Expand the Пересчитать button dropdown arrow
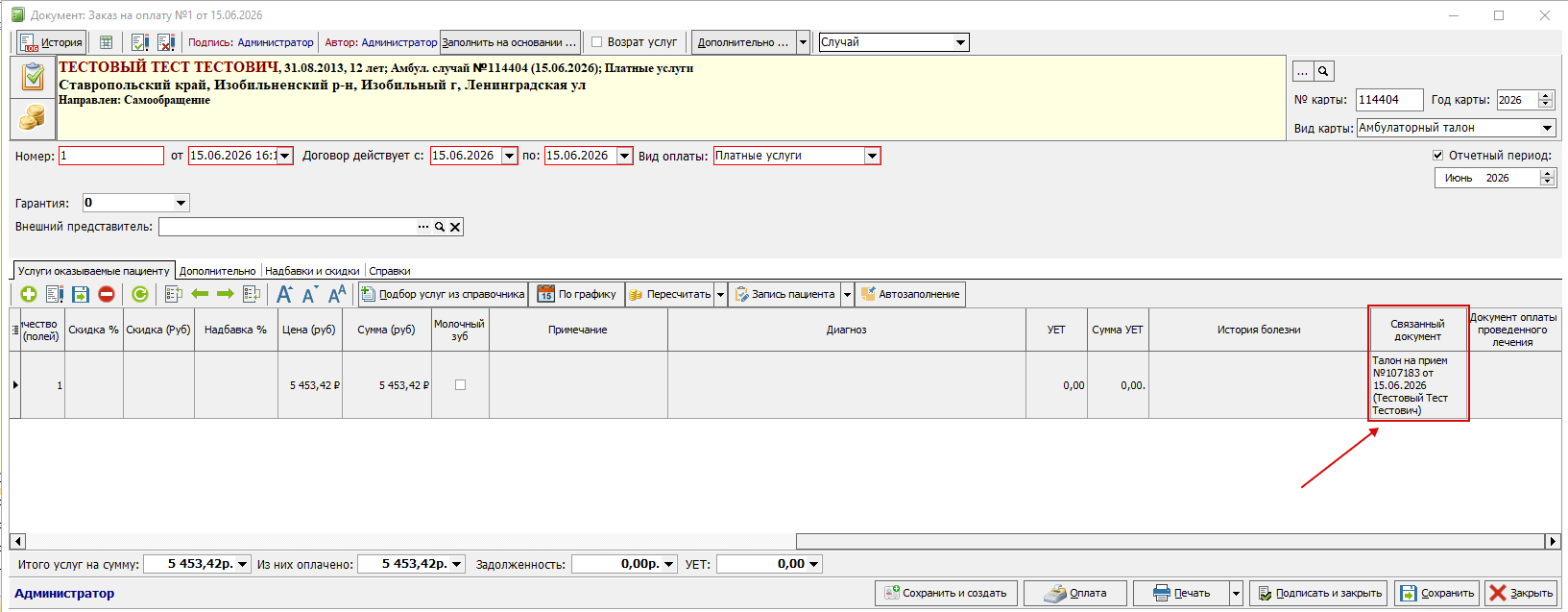The width and height of the screenshot is (1568, 612). pos(720,294)
